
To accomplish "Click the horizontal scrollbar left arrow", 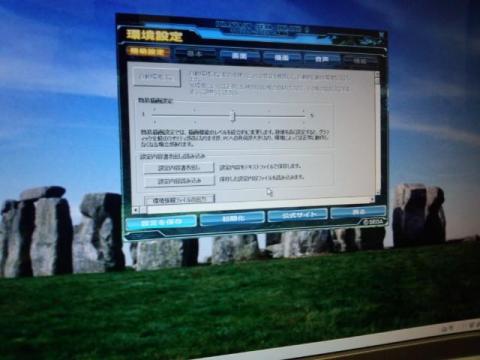I will [x=135, y=210].
